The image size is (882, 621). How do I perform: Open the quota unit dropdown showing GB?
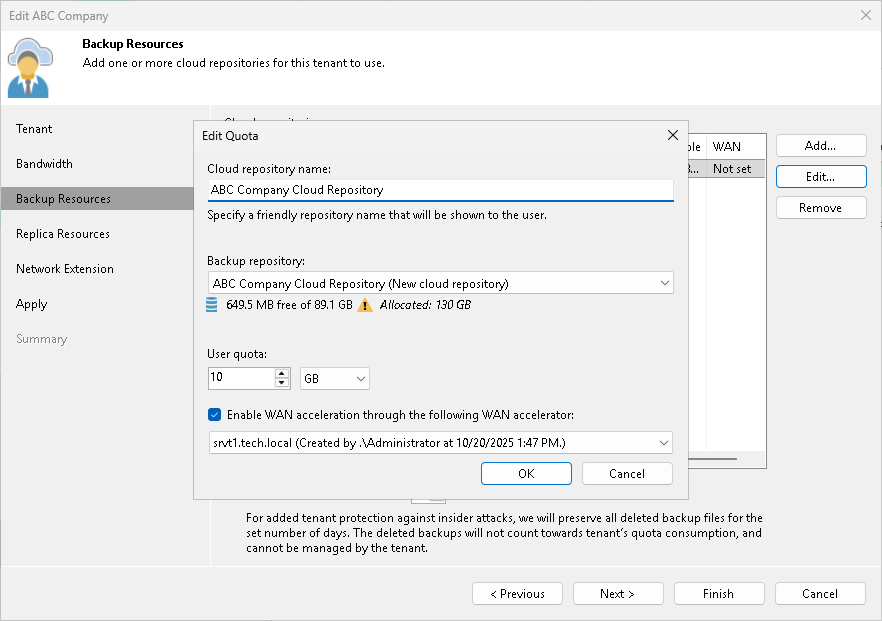click(x=334, y=378)
